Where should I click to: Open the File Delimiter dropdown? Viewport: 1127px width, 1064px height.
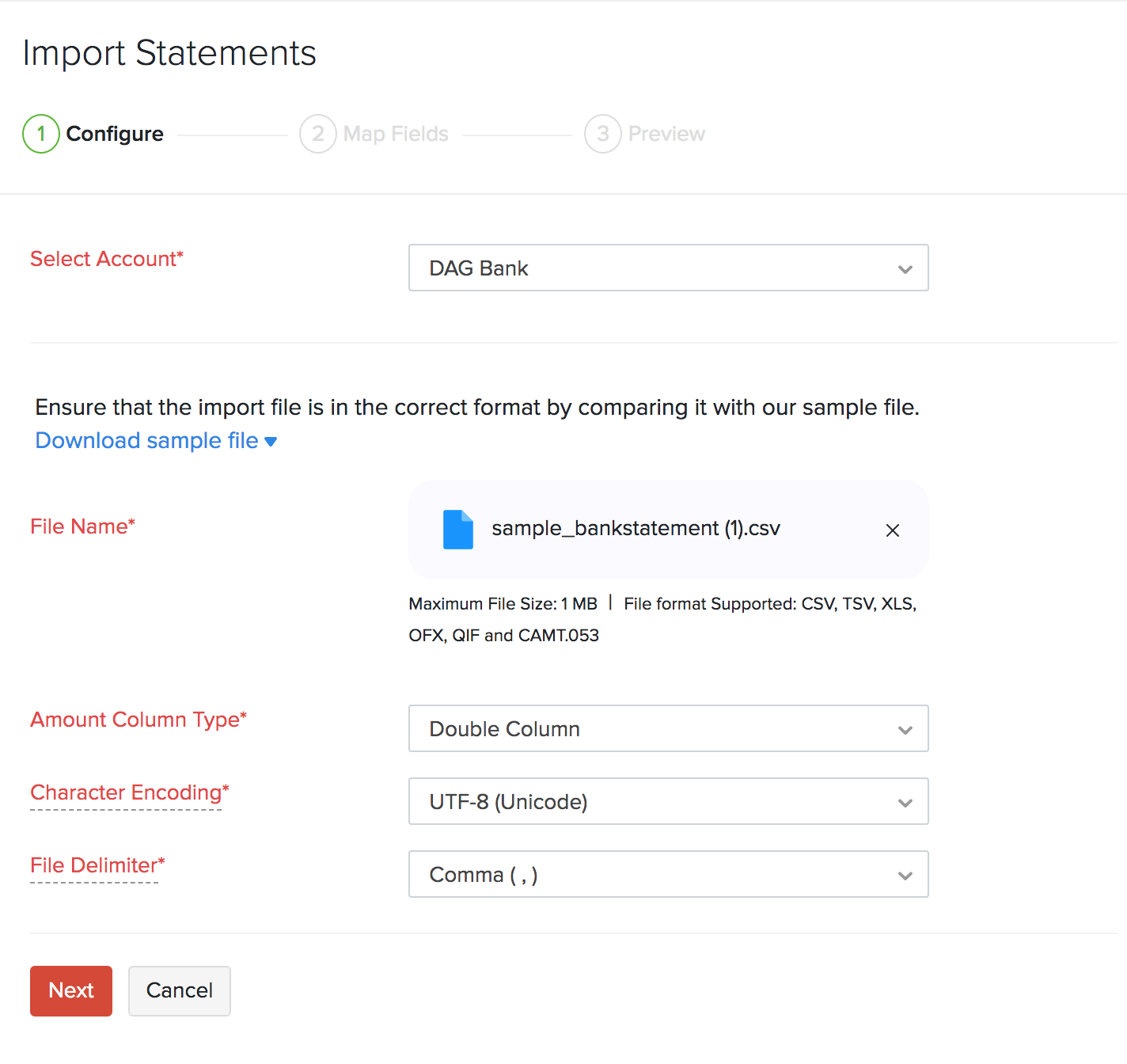pos(667,874)
